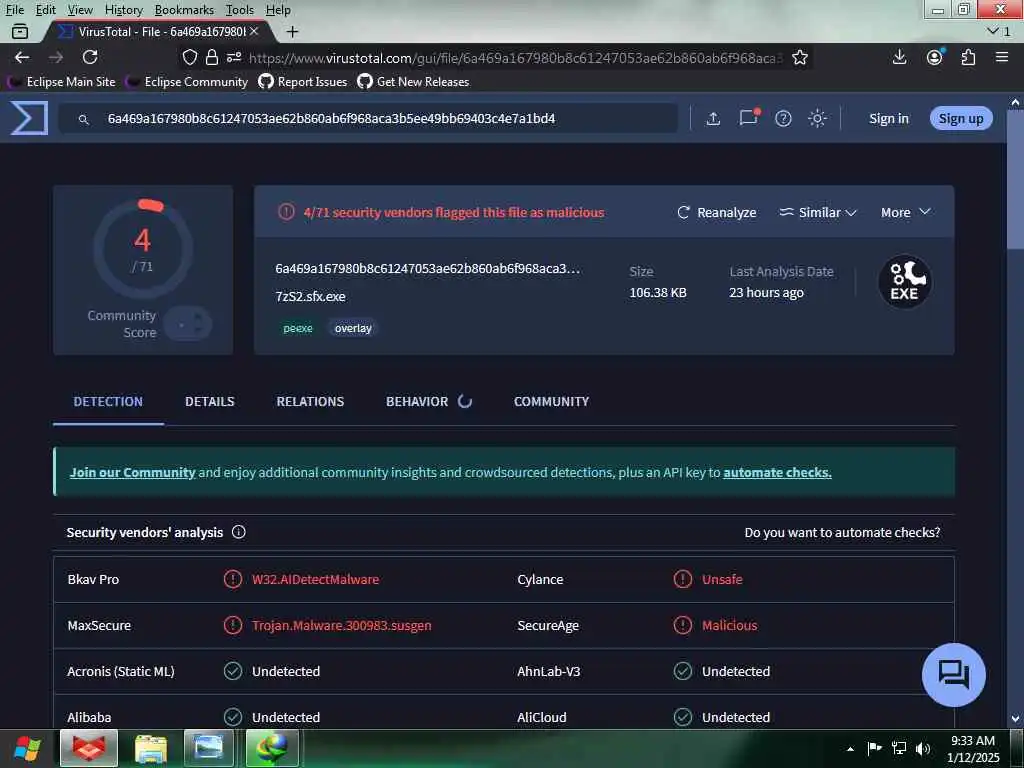1024x768 pixels.
Task: Click the VirusTotal logo icon
Action: (29, 118)
